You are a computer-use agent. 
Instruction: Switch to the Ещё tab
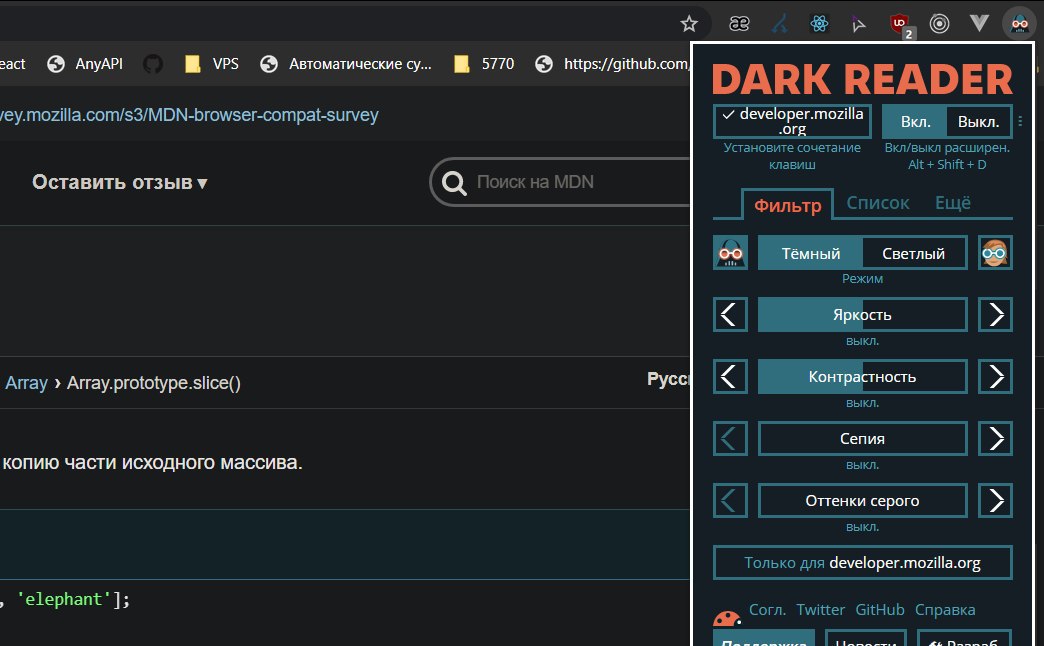click(x=953, y=202)
